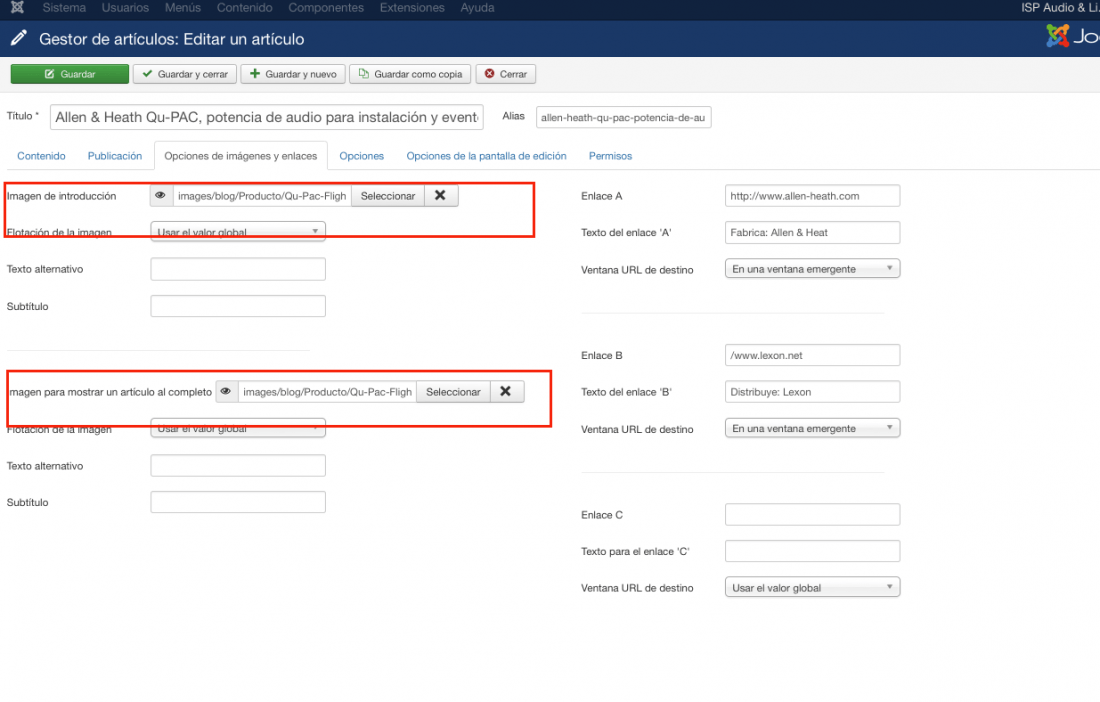Open the Menús menu
The height and width of the screenshot is (702, 1100).
[182, 8]
